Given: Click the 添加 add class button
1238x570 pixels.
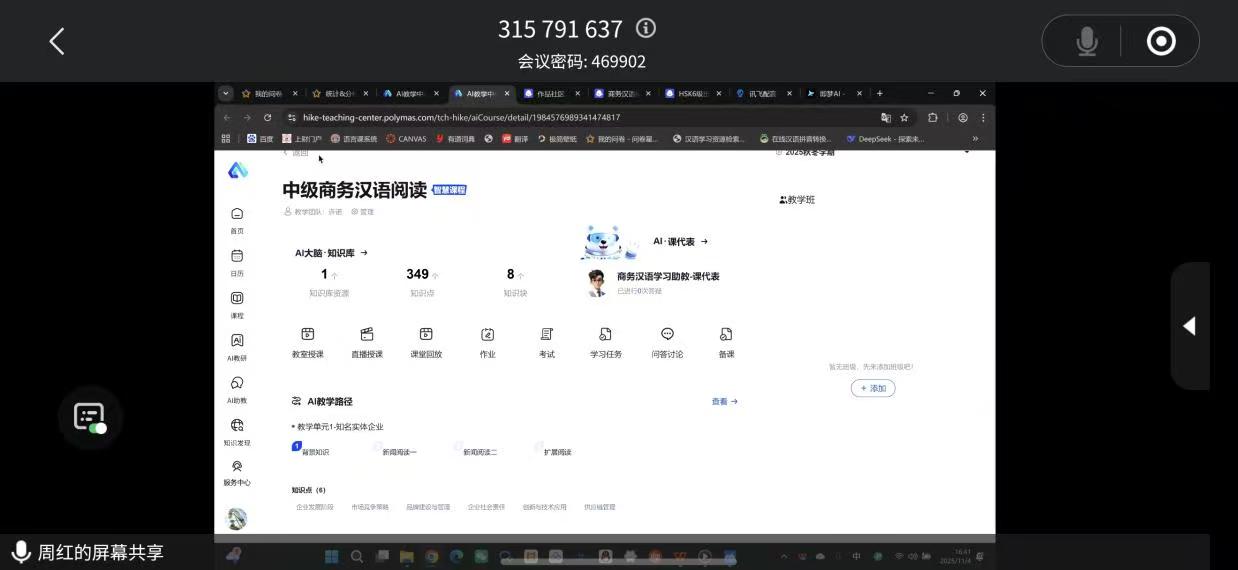Looking at the screenshot, I should [x=872, y=388].
